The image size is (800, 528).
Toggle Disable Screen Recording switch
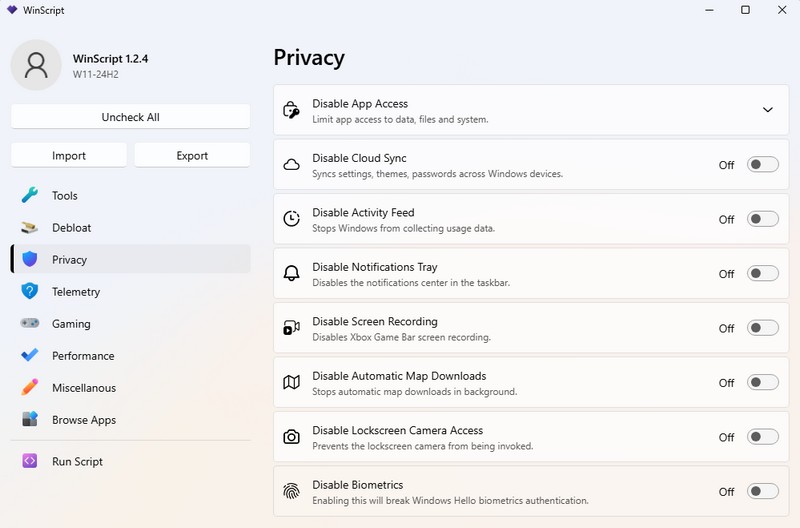[762, 328]
